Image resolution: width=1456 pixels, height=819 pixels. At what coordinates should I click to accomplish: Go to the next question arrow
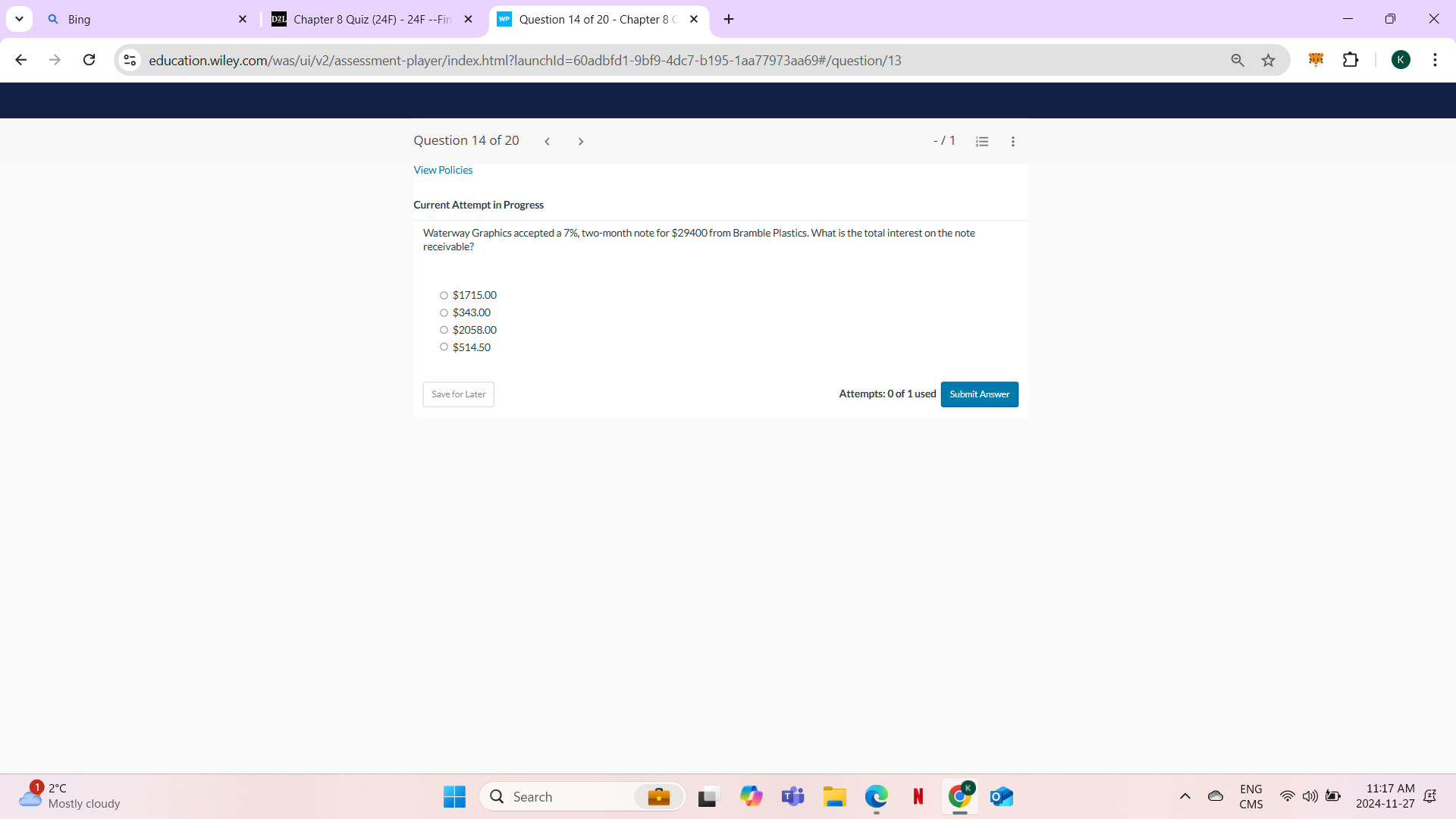[x=580, y=141]
